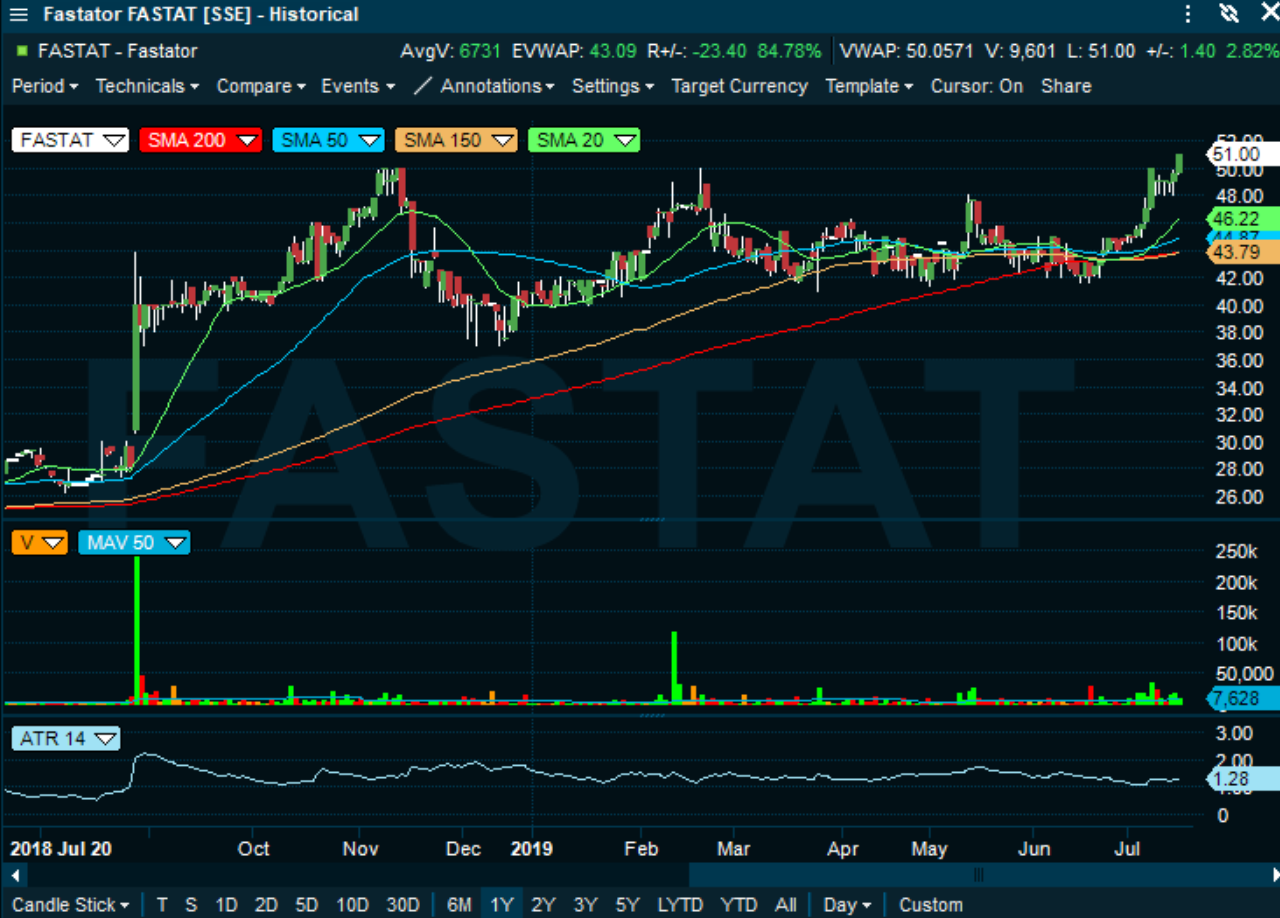Open the three-dot options menu in title bar
The image size is (1280, 918).
[x=1188, y=14]
